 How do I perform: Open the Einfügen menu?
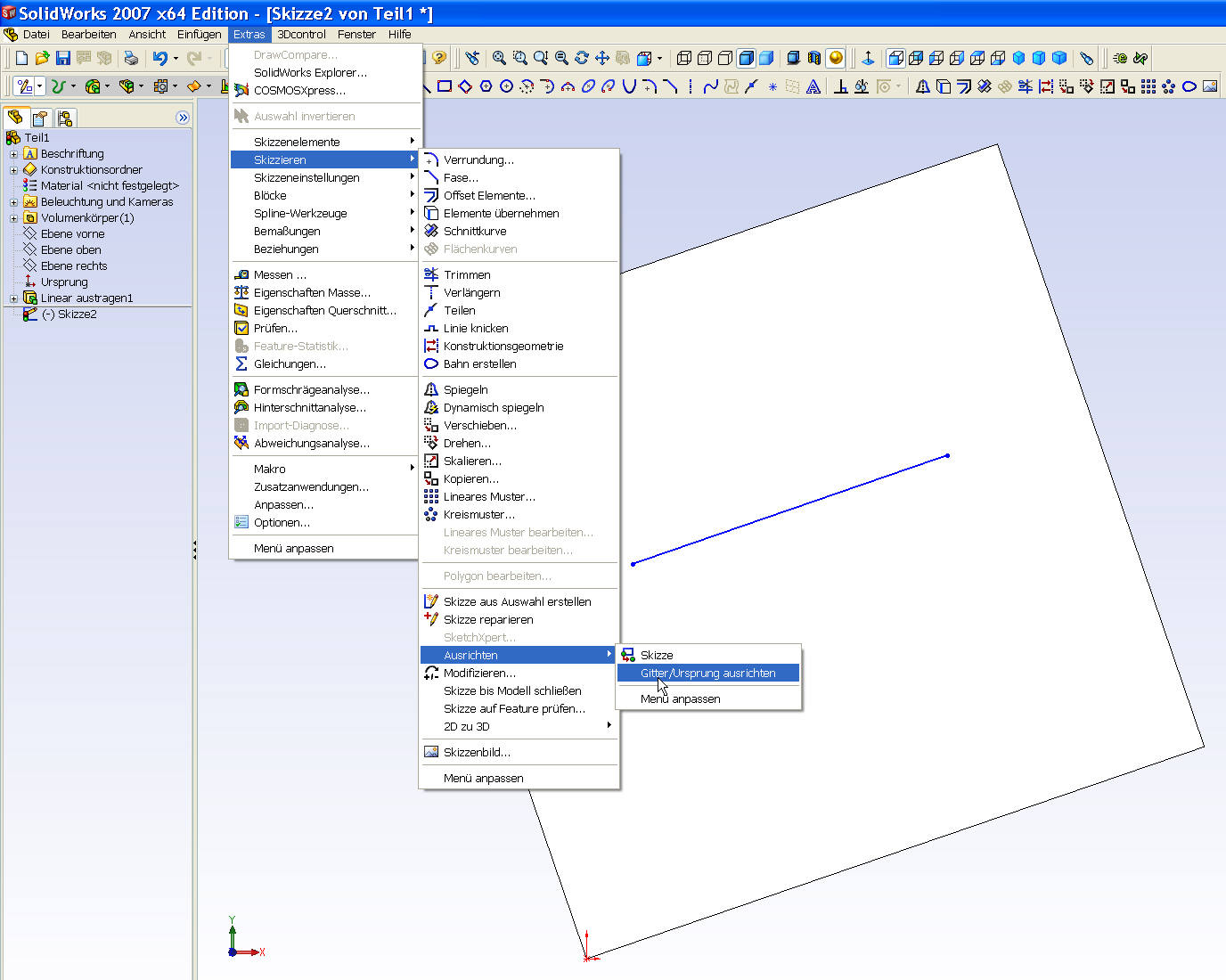tap(200, 34)
